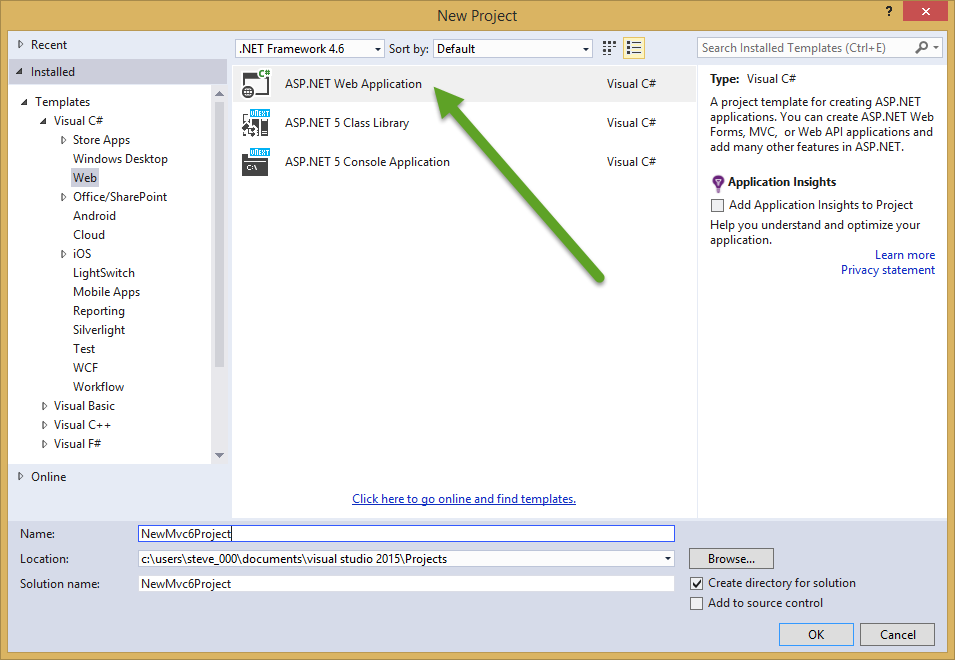Click the Application Insights lightbulb icon

point(717,183)
